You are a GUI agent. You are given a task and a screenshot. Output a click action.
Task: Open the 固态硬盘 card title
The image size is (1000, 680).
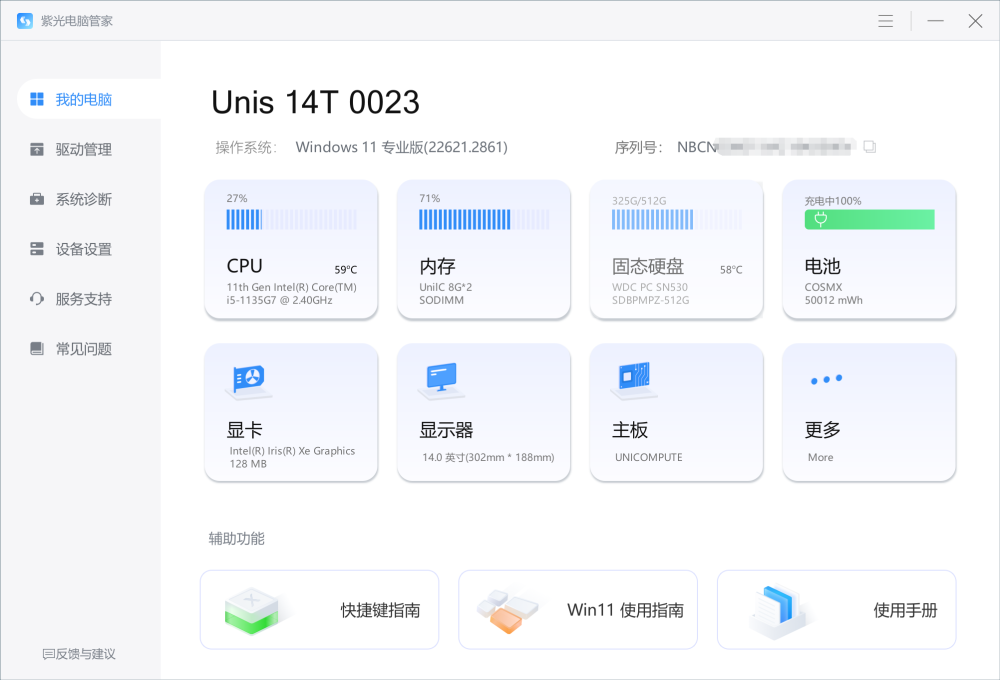coord(648,266)
